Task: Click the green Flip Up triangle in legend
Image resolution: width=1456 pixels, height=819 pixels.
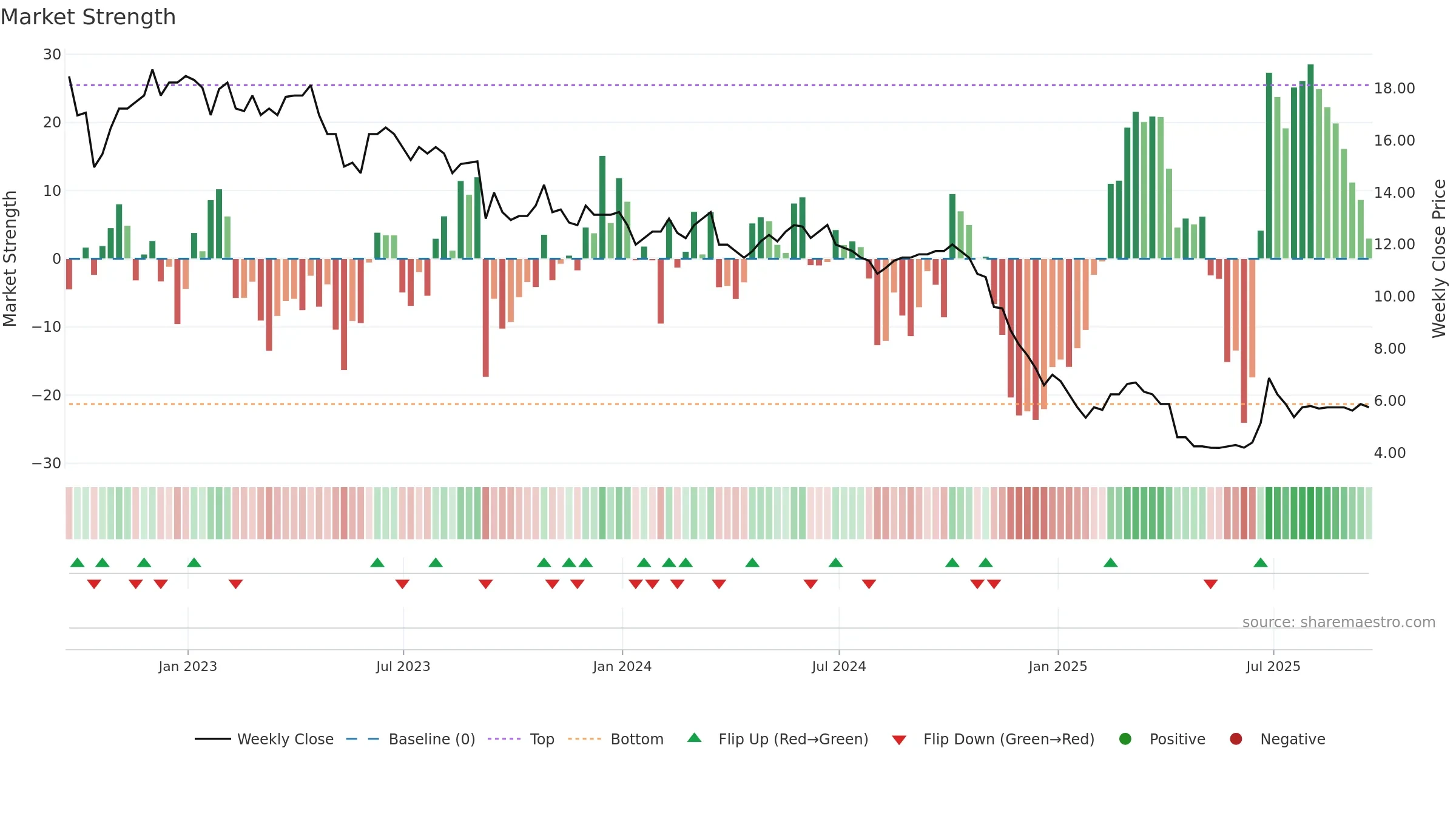Action: (x=695, y=738)
